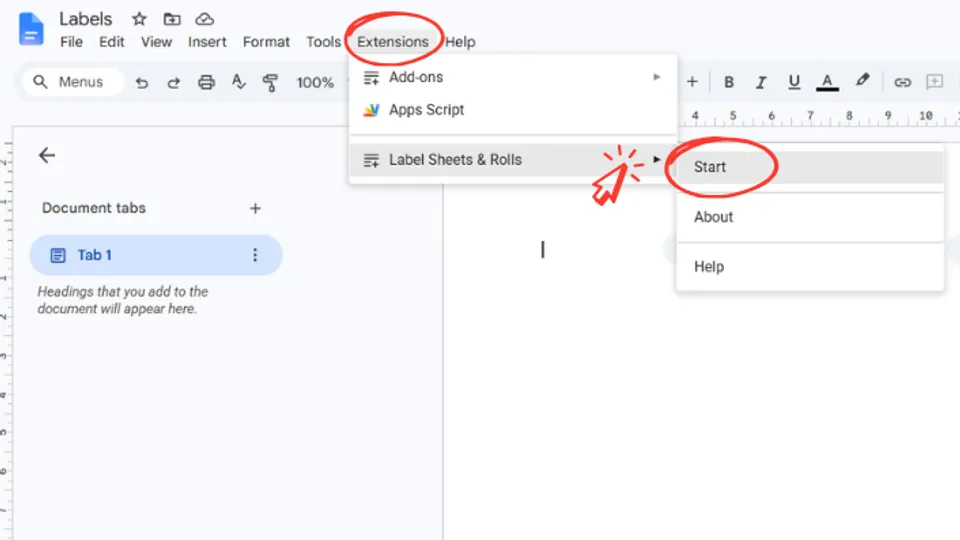Image resolution: width=960 pixels, height=540 pixels.
Task: Click the Redo arrow icon
Action: click(174, 83)
